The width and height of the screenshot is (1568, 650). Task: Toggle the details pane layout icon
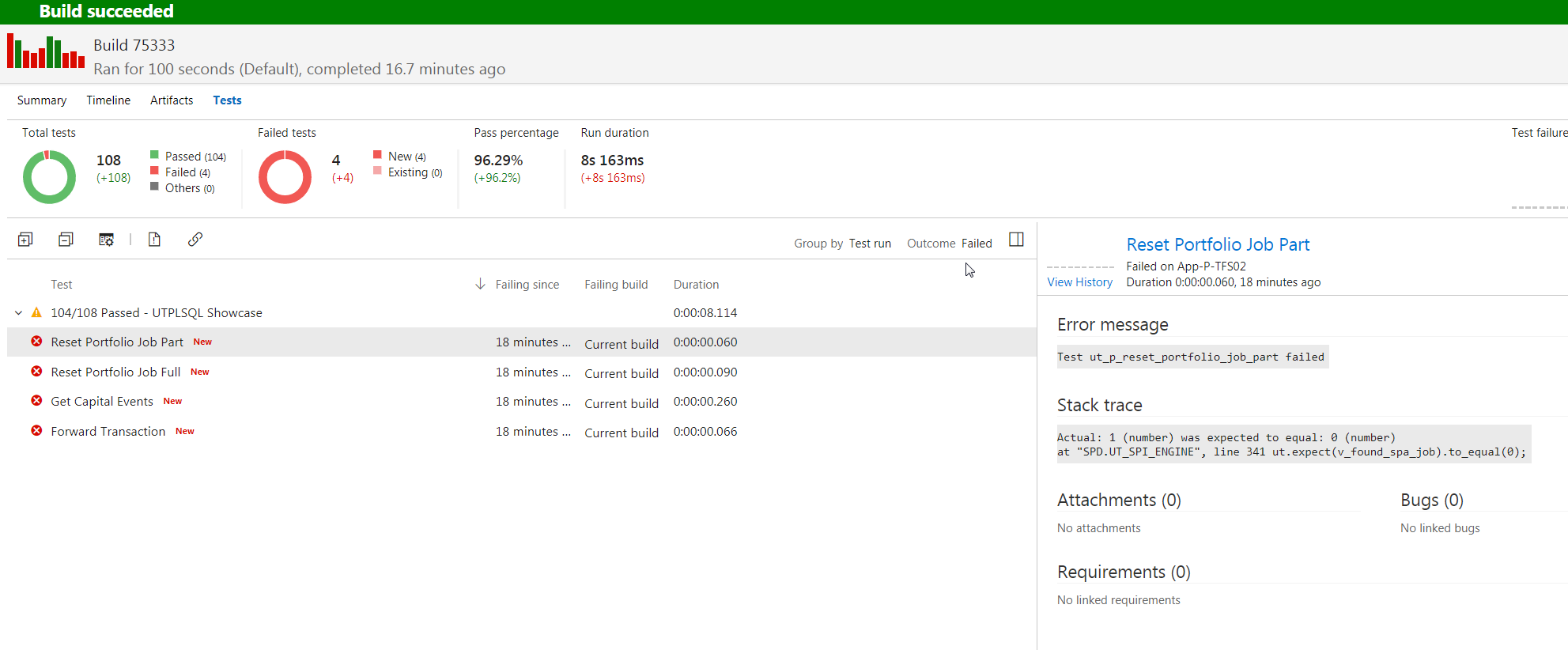tap(1016, 240)
